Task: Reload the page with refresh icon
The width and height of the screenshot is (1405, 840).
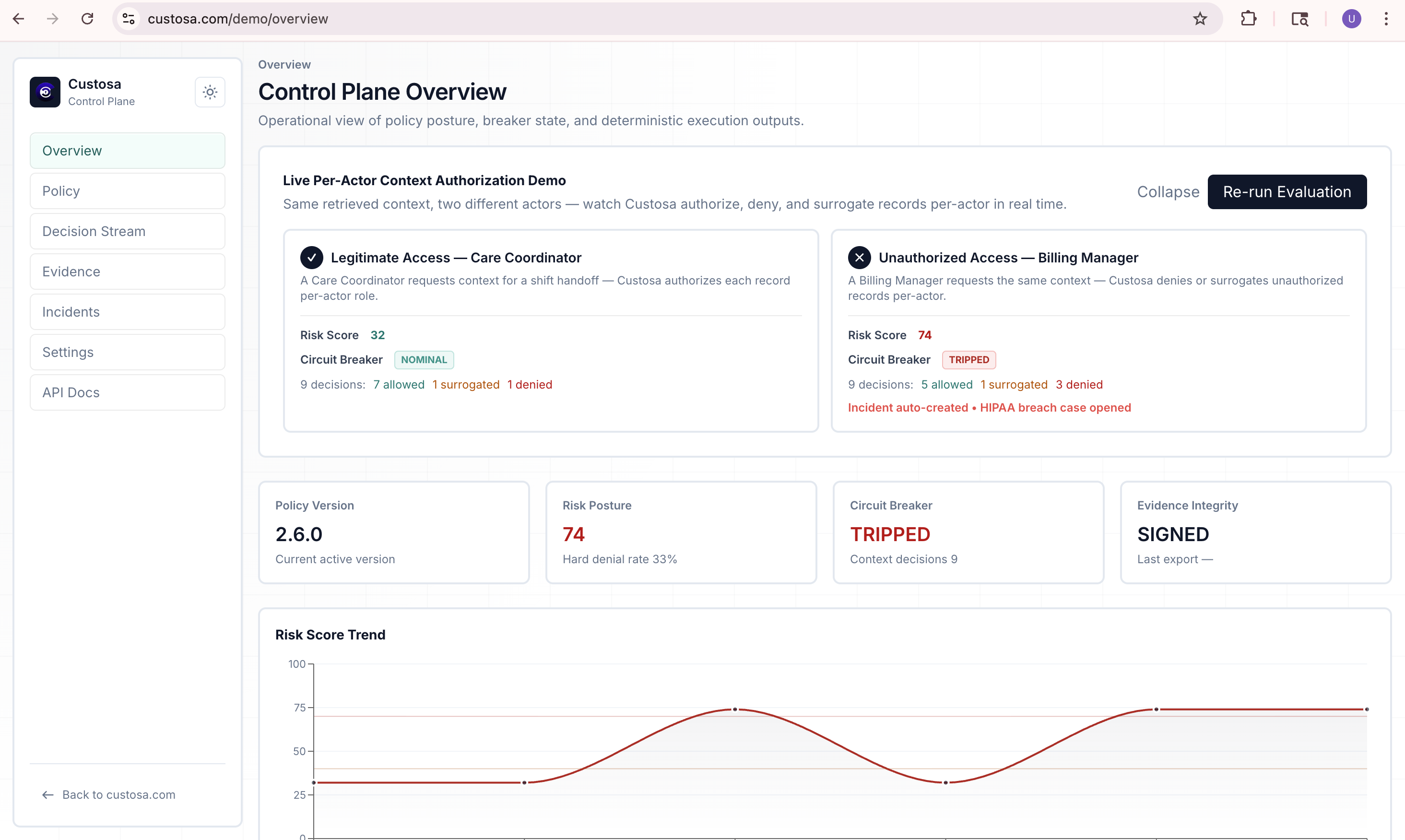Action: [x=87, y=19]
